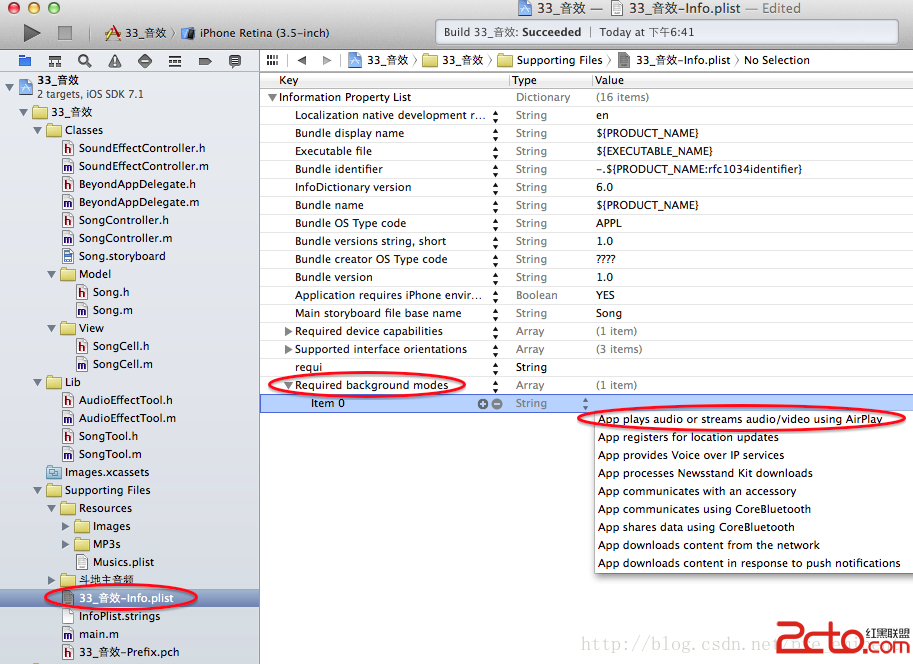Expand Required device capabilities array
913x664 pixels.
pos(288,331)
